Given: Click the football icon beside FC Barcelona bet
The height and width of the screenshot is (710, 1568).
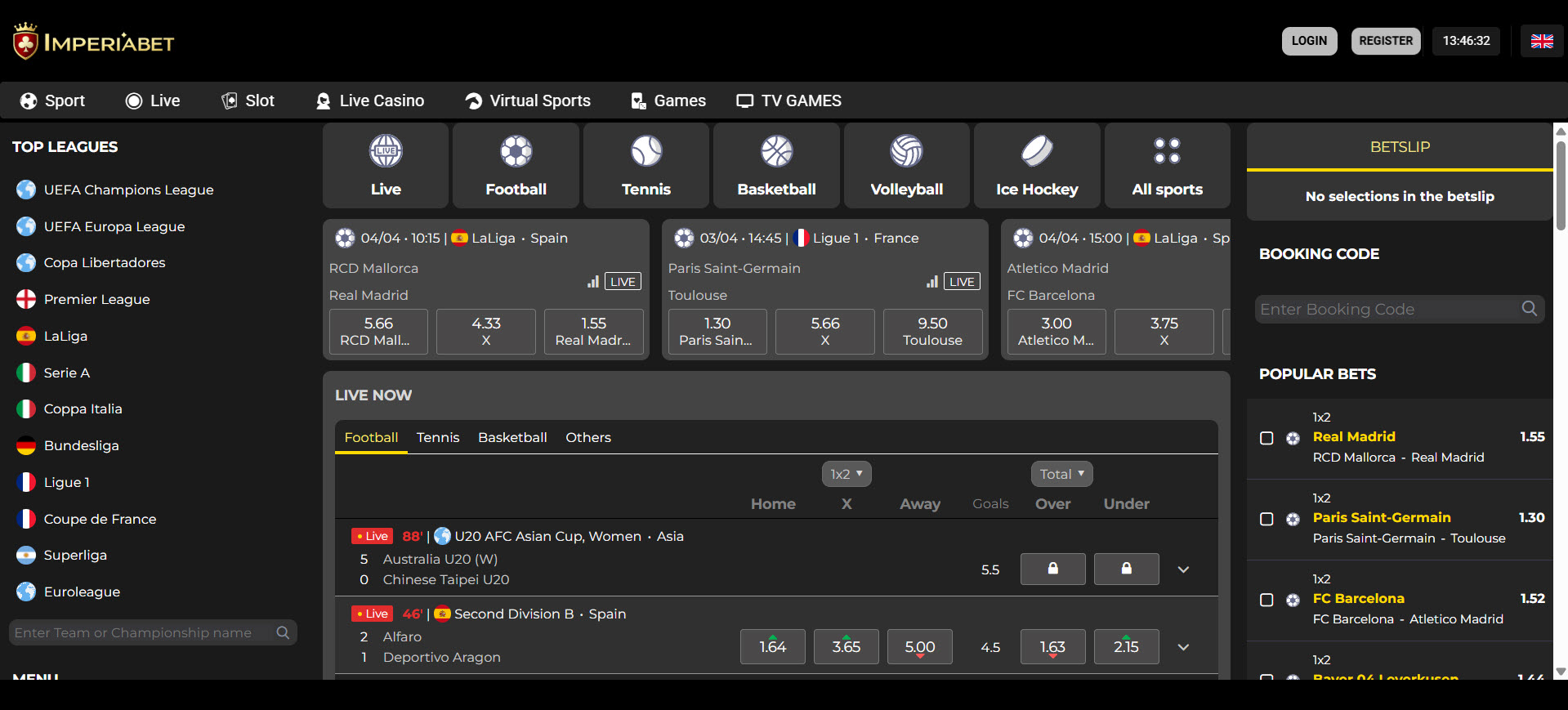Looking at the screenshot, I should (1293, 600).
